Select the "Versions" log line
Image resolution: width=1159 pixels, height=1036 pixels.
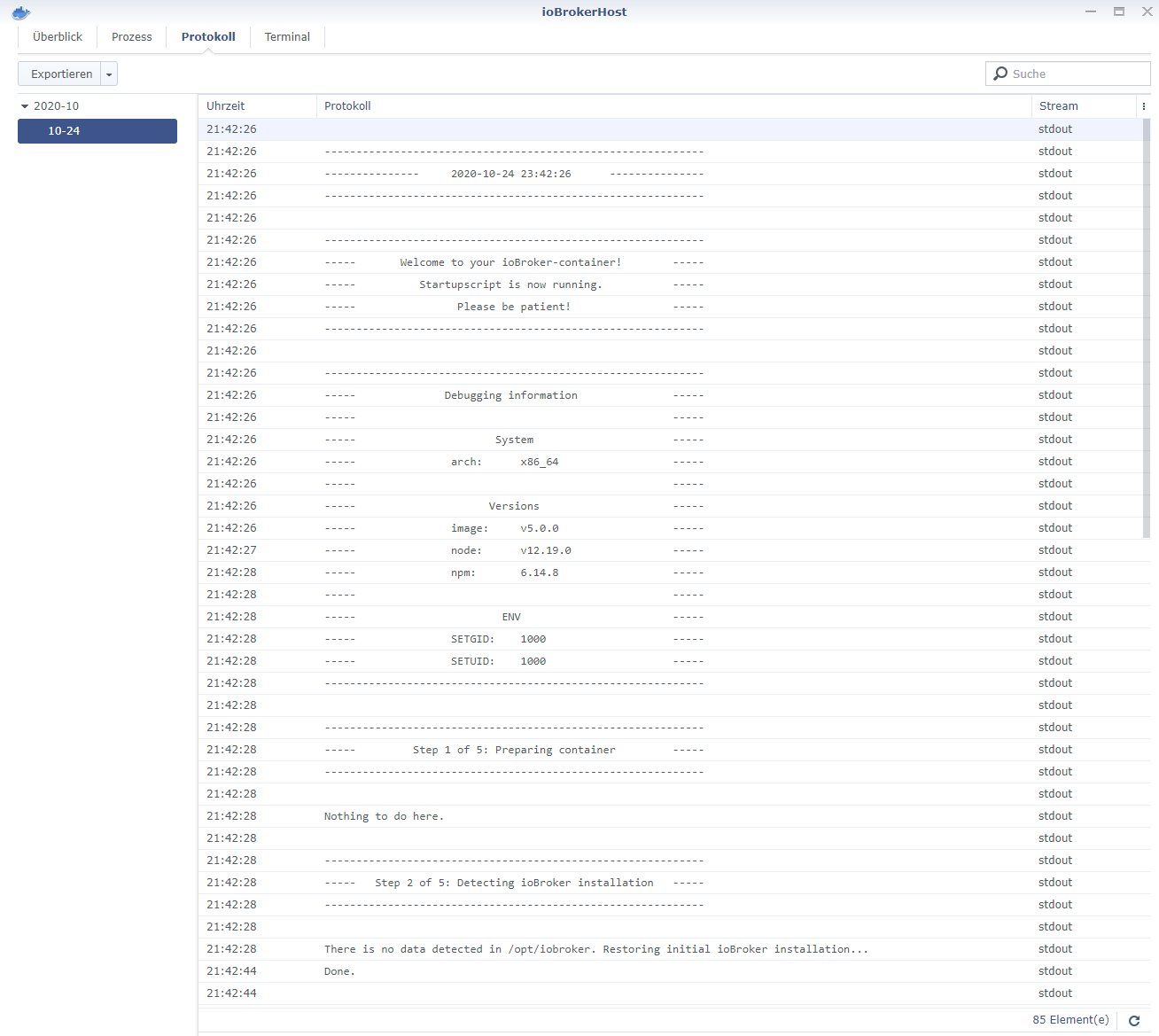tap(674, 506)
